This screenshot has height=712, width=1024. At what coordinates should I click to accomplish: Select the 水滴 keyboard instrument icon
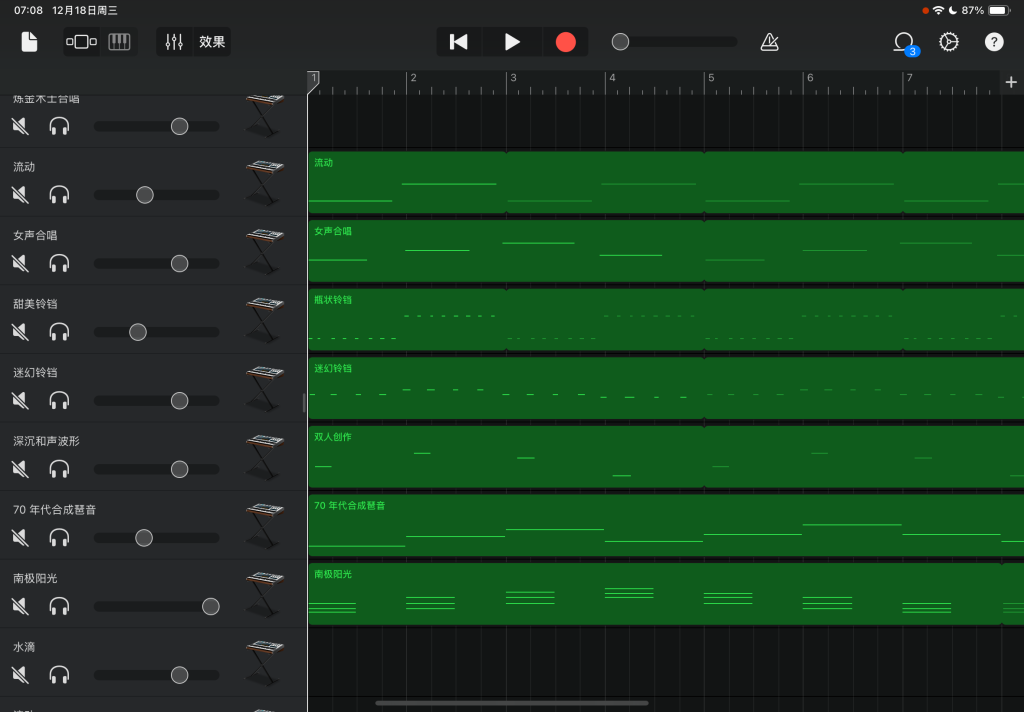click(x=265, y=662)
